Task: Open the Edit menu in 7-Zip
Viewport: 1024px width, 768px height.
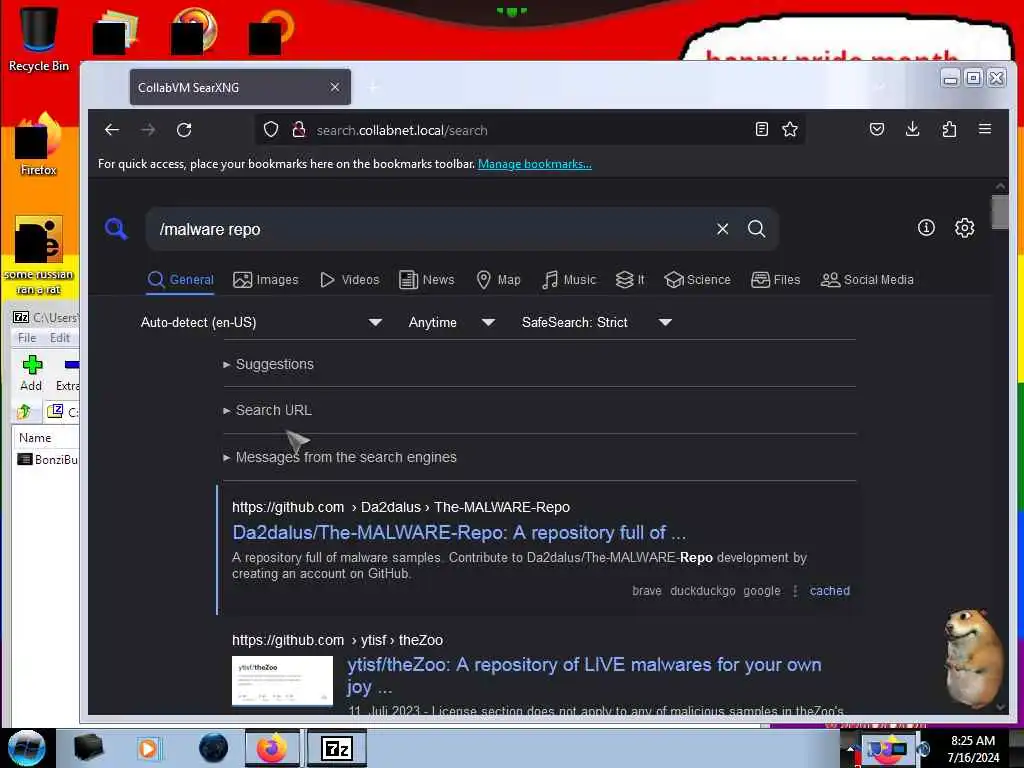Action: point(59,338)
